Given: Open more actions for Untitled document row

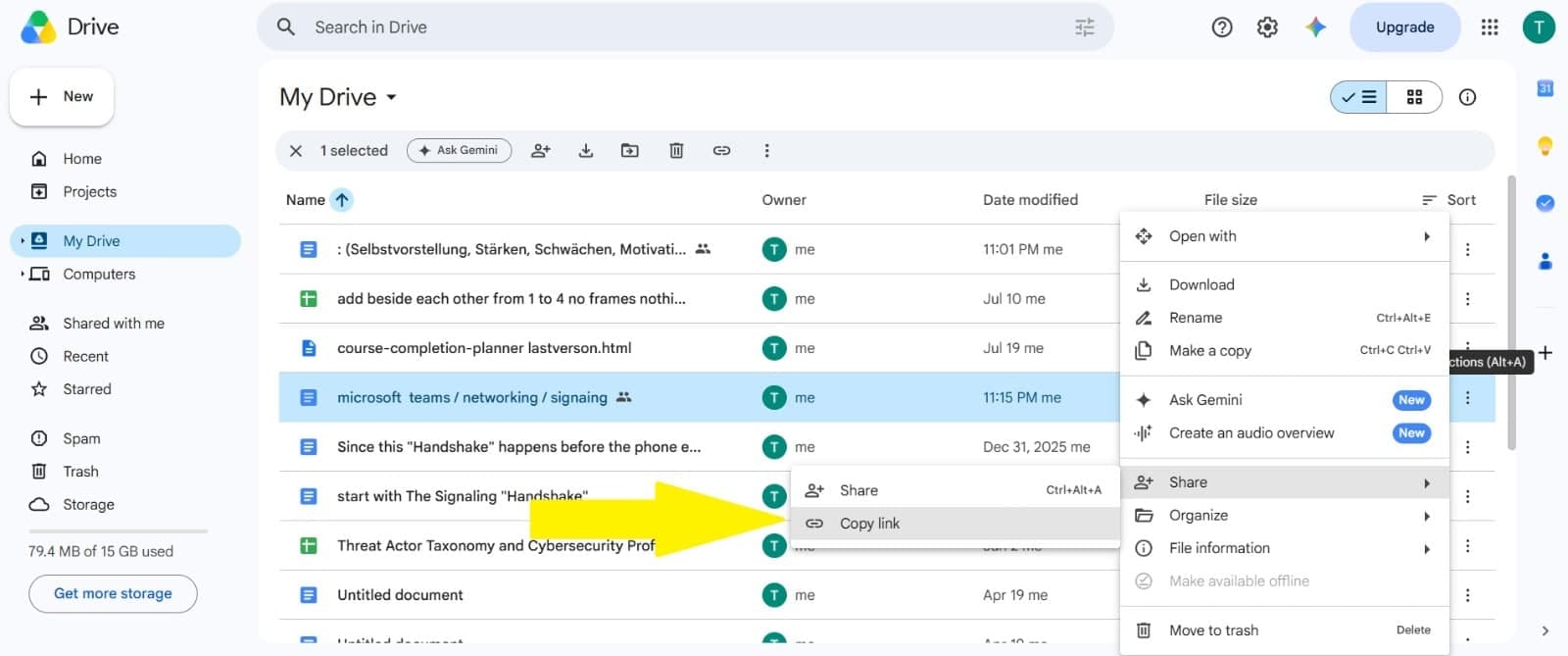Looking at the screenshot, I should coord(1467,595).
